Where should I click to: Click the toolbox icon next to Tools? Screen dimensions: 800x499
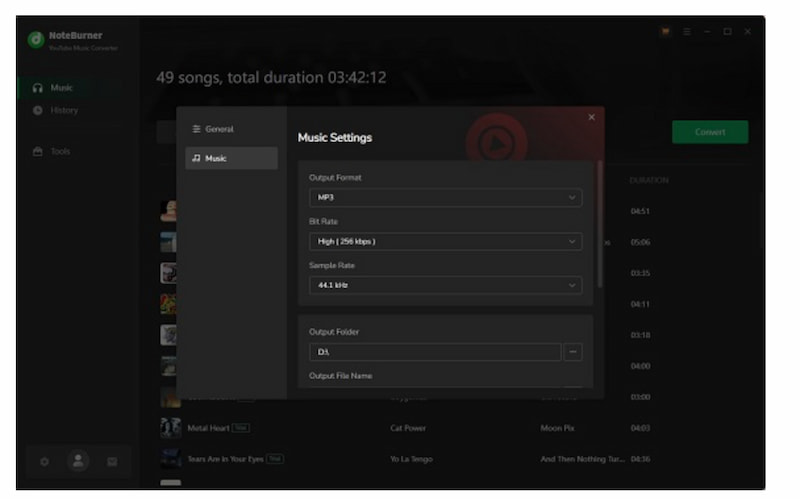click(38, 152)
